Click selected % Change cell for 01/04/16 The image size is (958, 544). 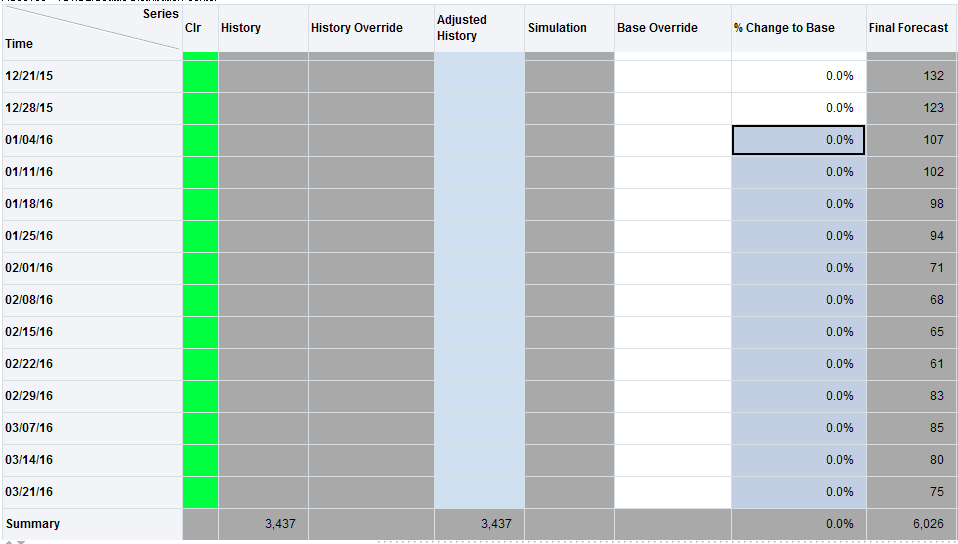point(799,140)
